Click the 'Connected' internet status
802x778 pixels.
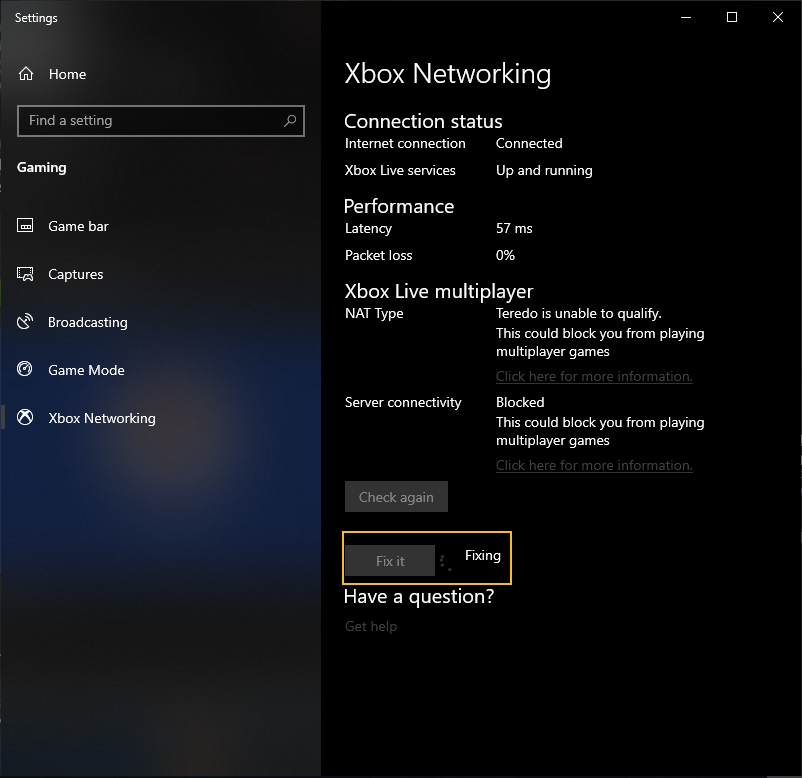529,143
